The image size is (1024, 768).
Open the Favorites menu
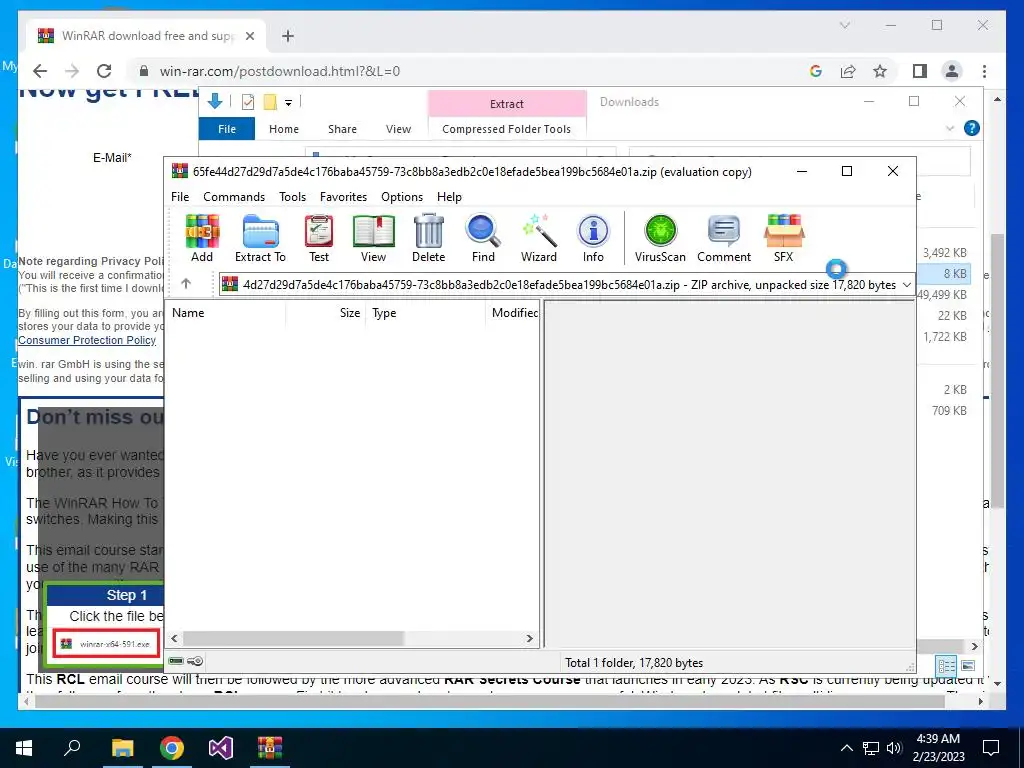tap(344, 197)
